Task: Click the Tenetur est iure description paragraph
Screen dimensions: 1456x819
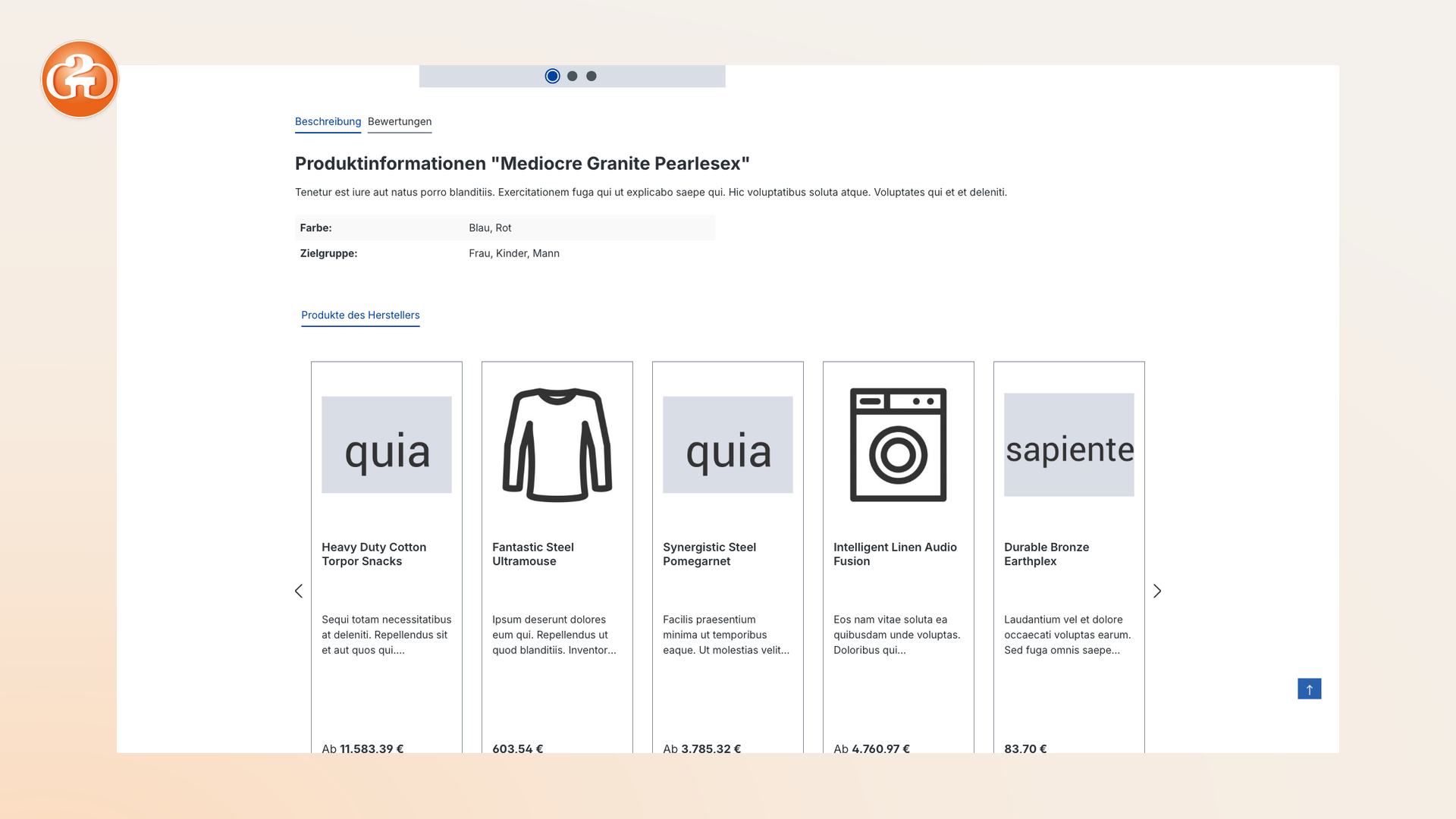Action: (651, 193)
